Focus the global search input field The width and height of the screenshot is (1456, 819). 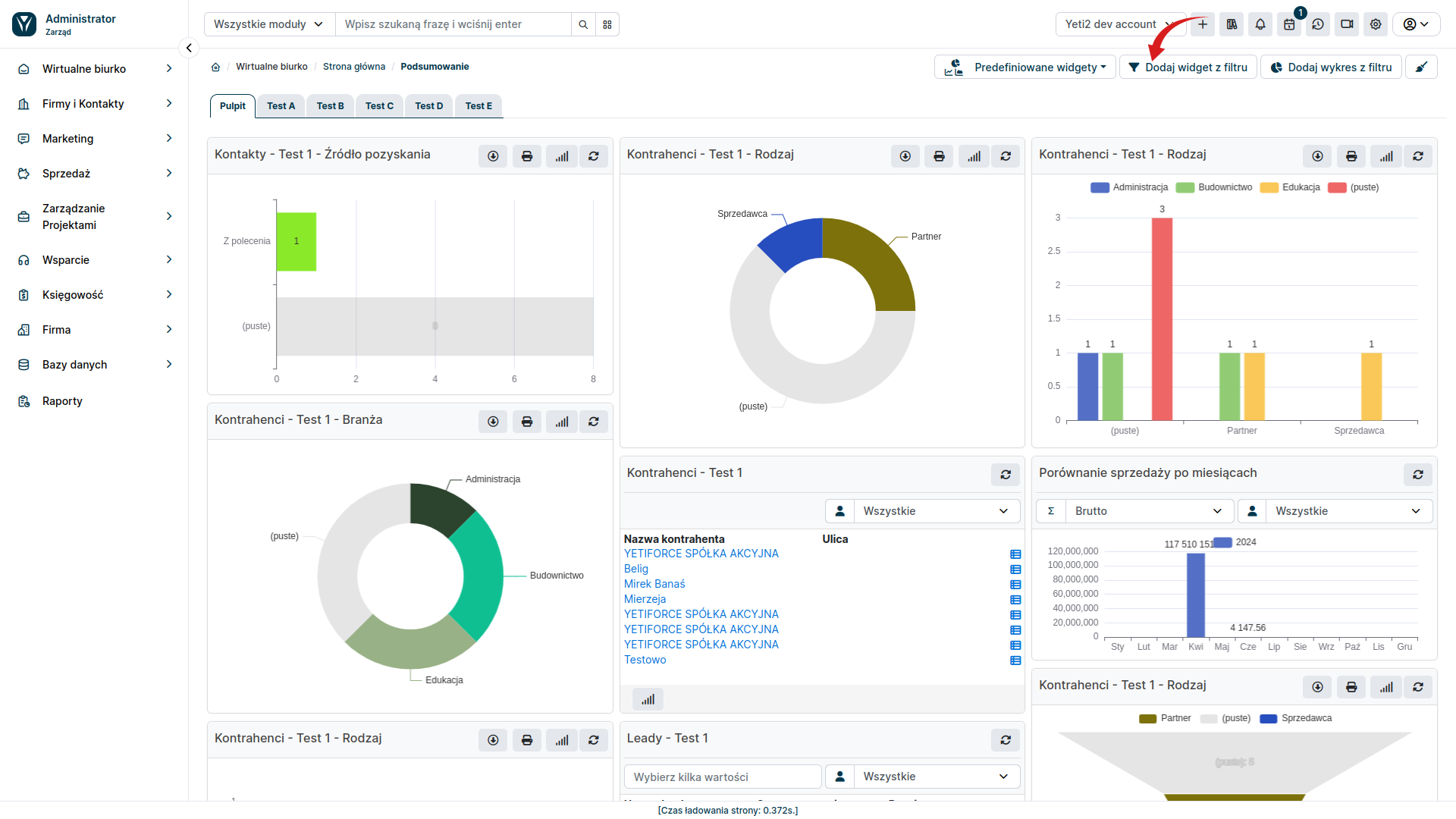(x=453, y=24)
